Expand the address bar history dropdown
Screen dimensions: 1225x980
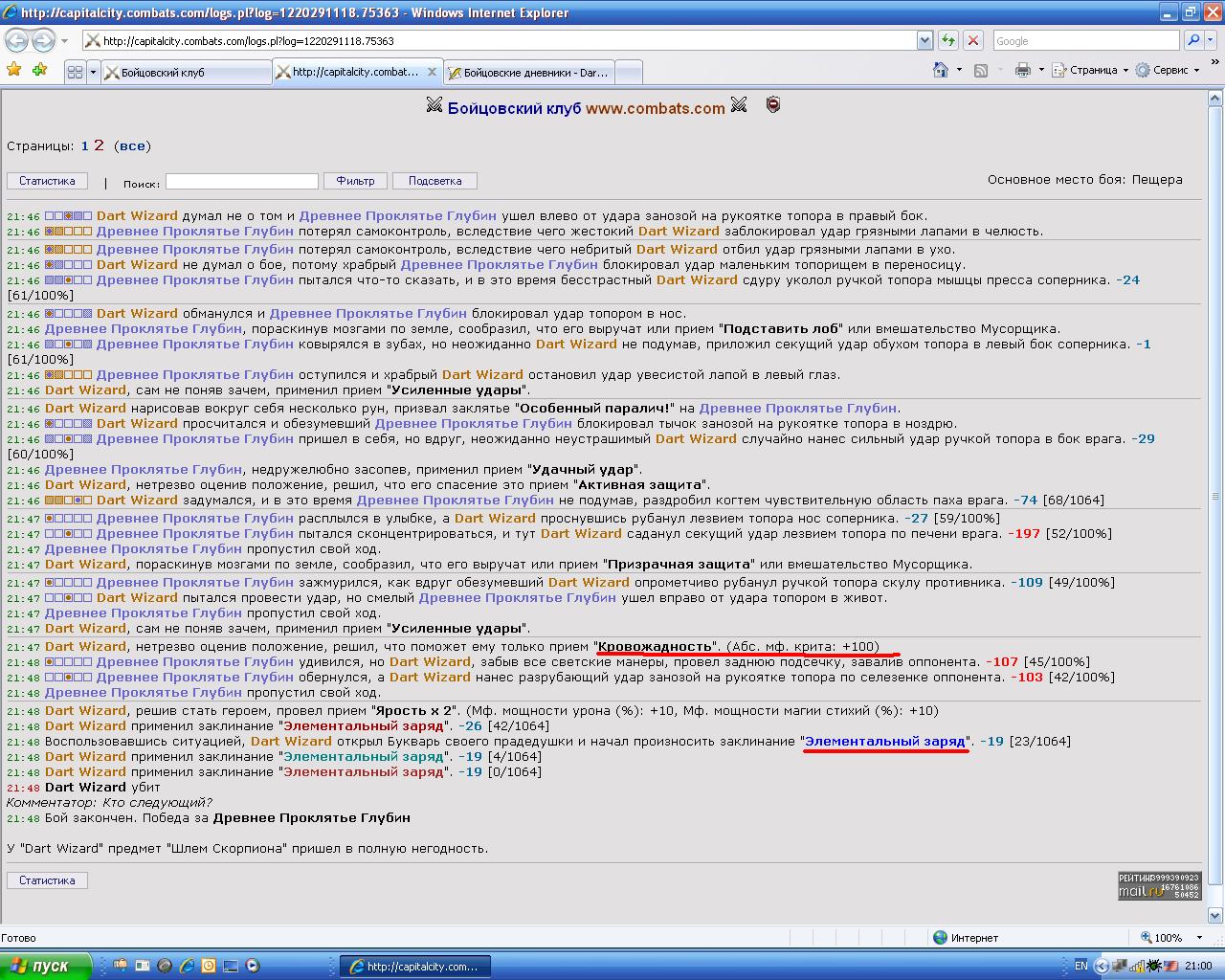pyautogui.click(x=924, y=40)
